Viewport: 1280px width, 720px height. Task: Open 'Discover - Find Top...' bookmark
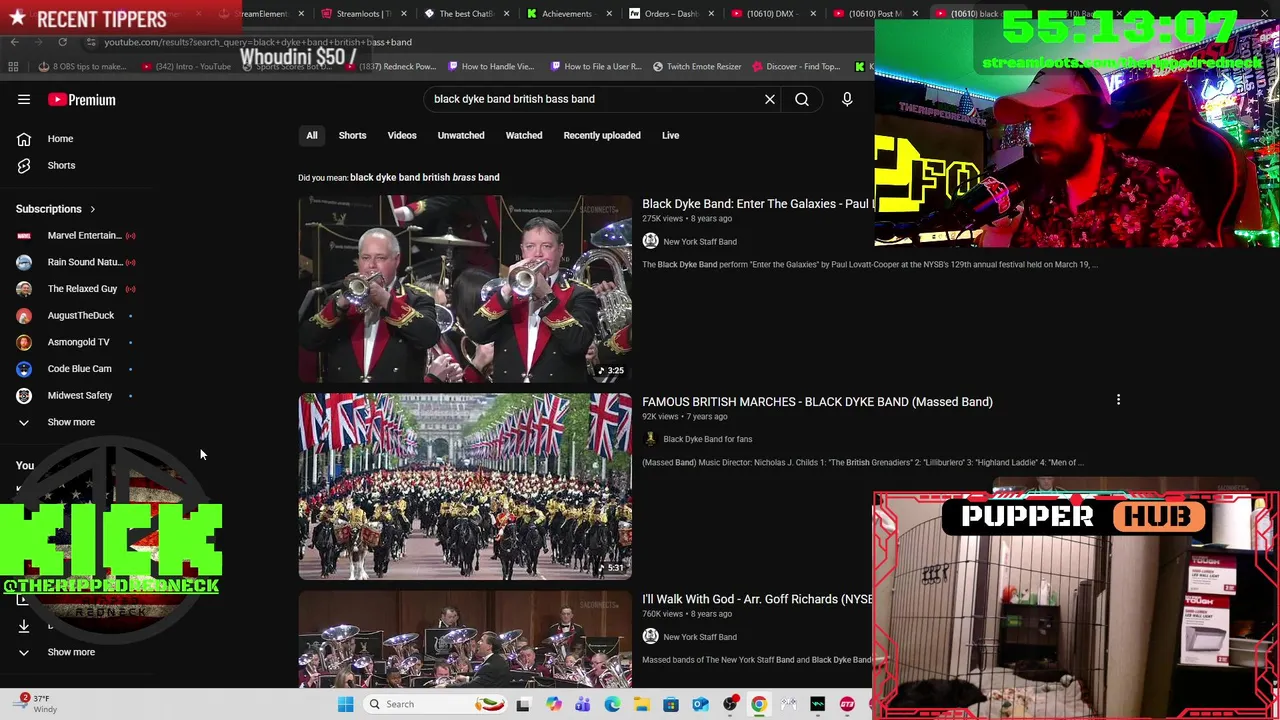point(796,66)
